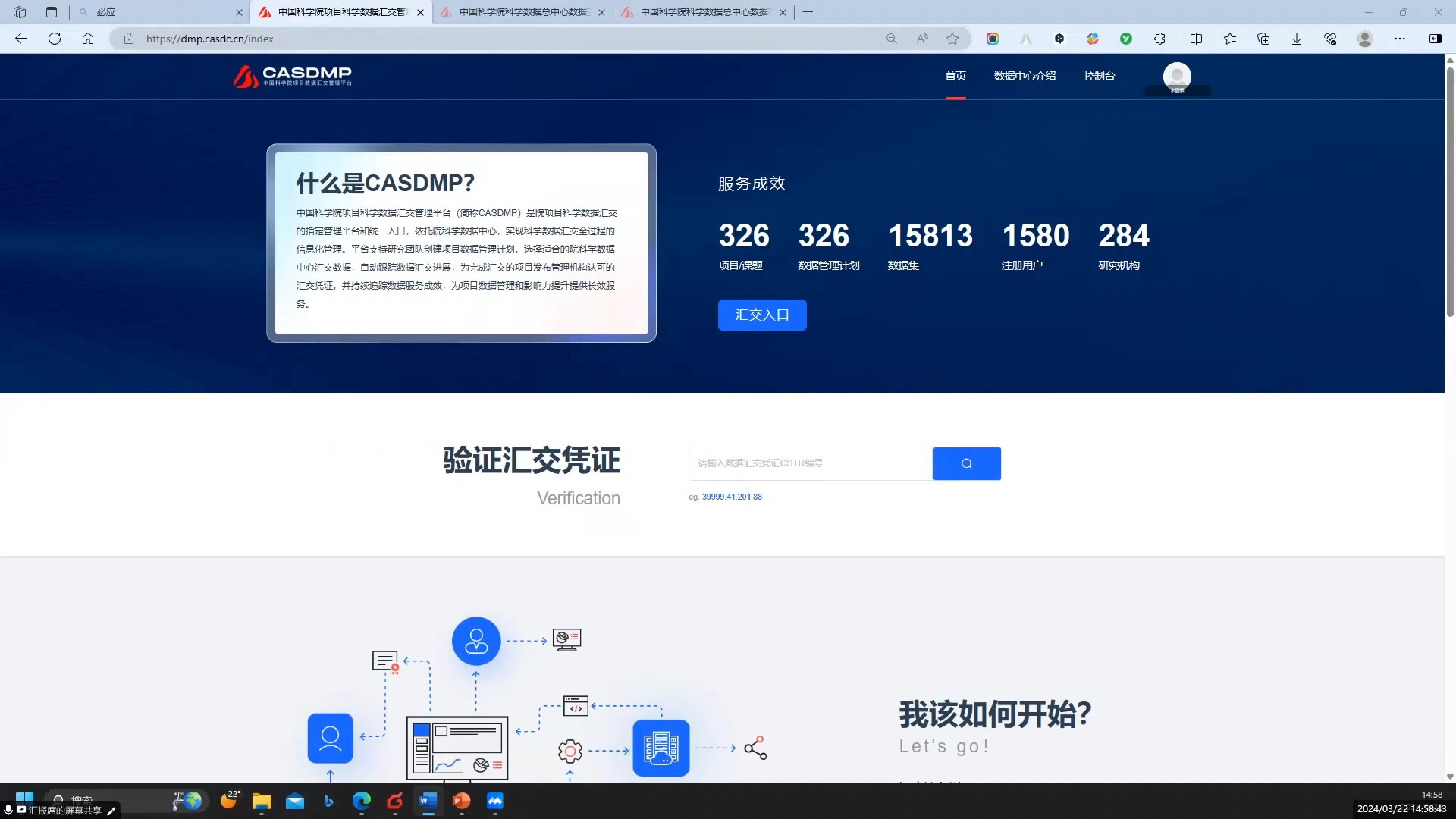Click the 1580 注册用户 statistic

point(1035,246)
